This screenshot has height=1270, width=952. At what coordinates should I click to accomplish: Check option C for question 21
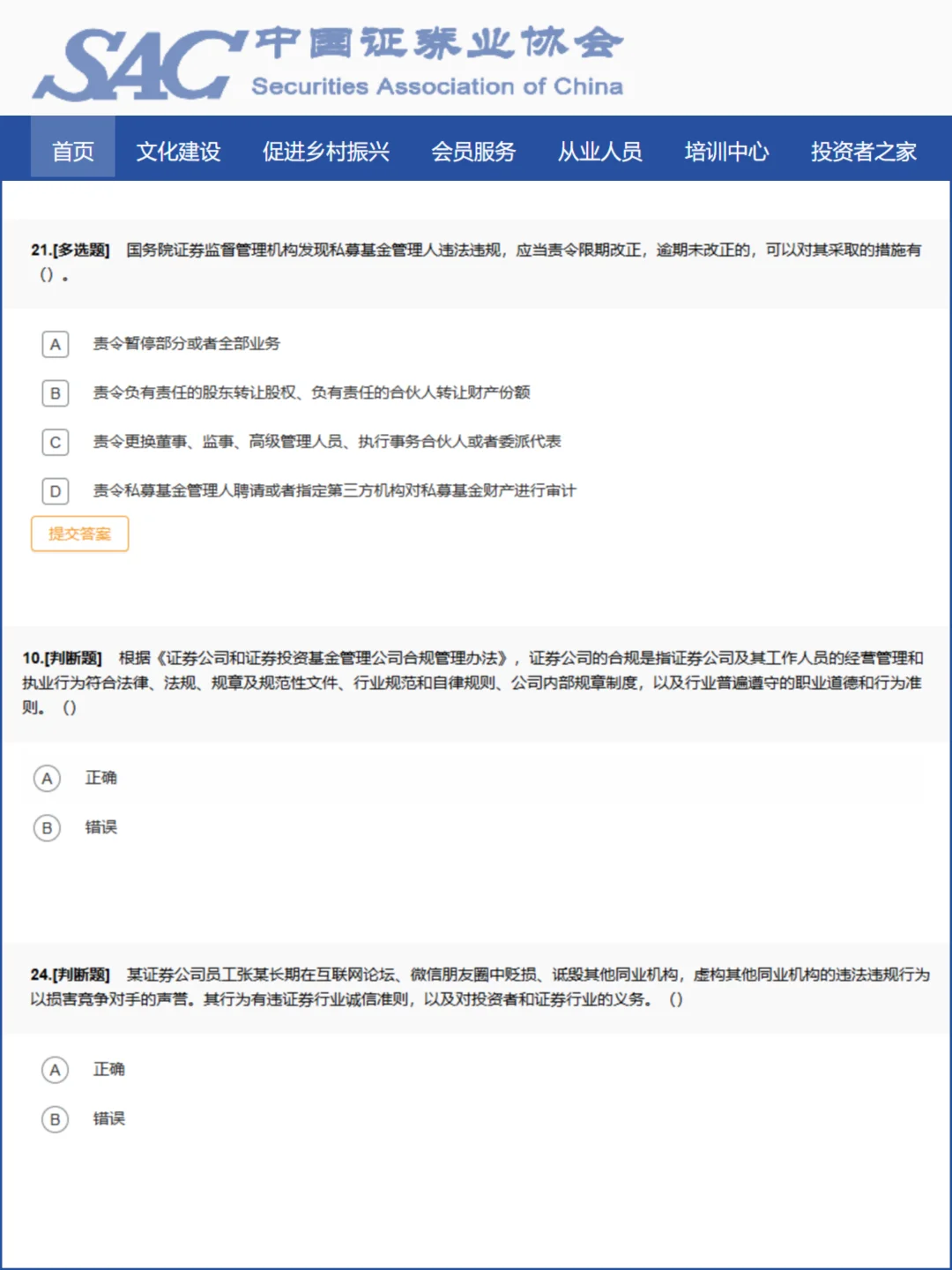[x=56, y=442]
